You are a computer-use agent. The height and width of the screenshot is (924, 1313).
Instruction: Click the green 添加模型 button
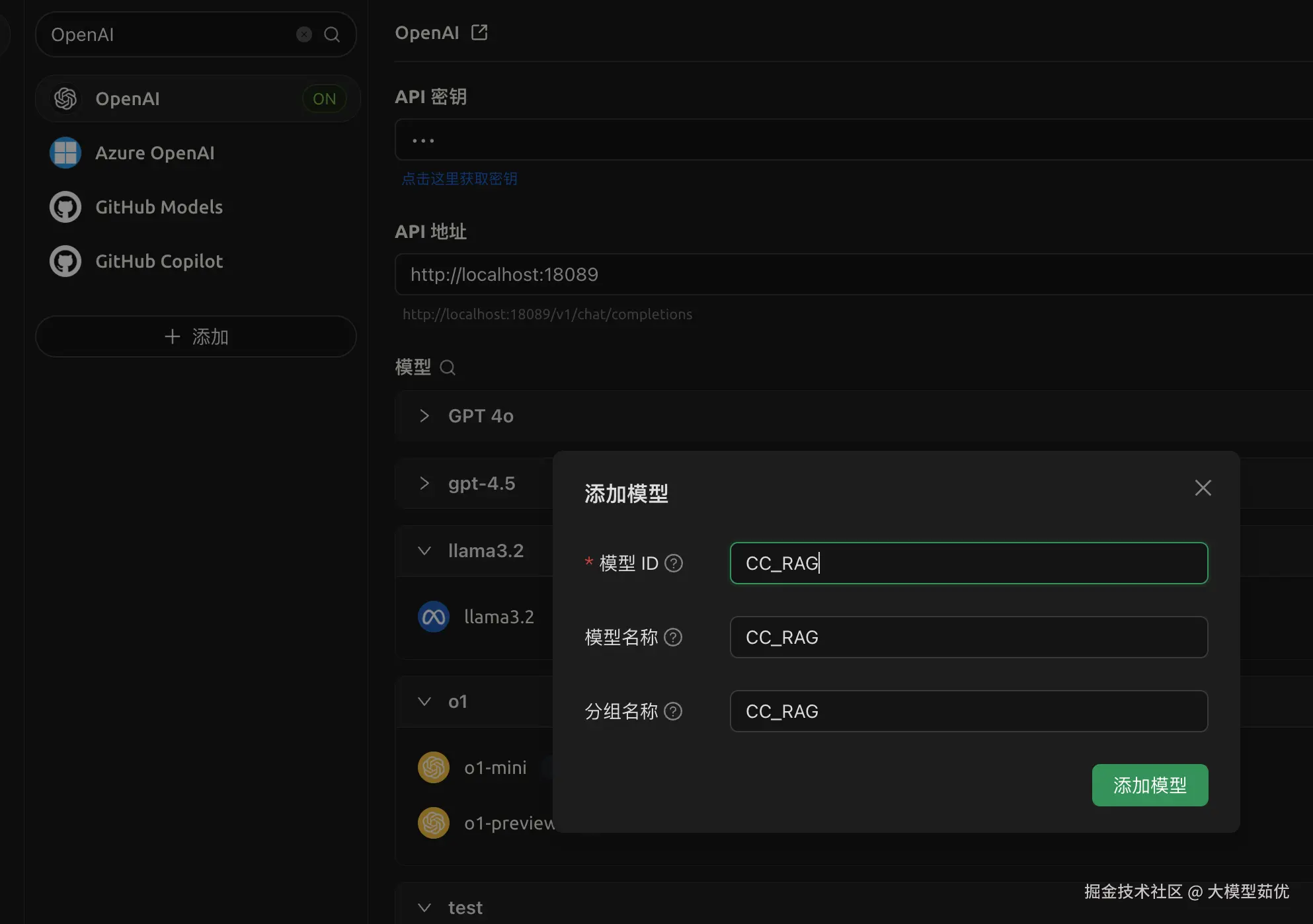point(1150,785)
